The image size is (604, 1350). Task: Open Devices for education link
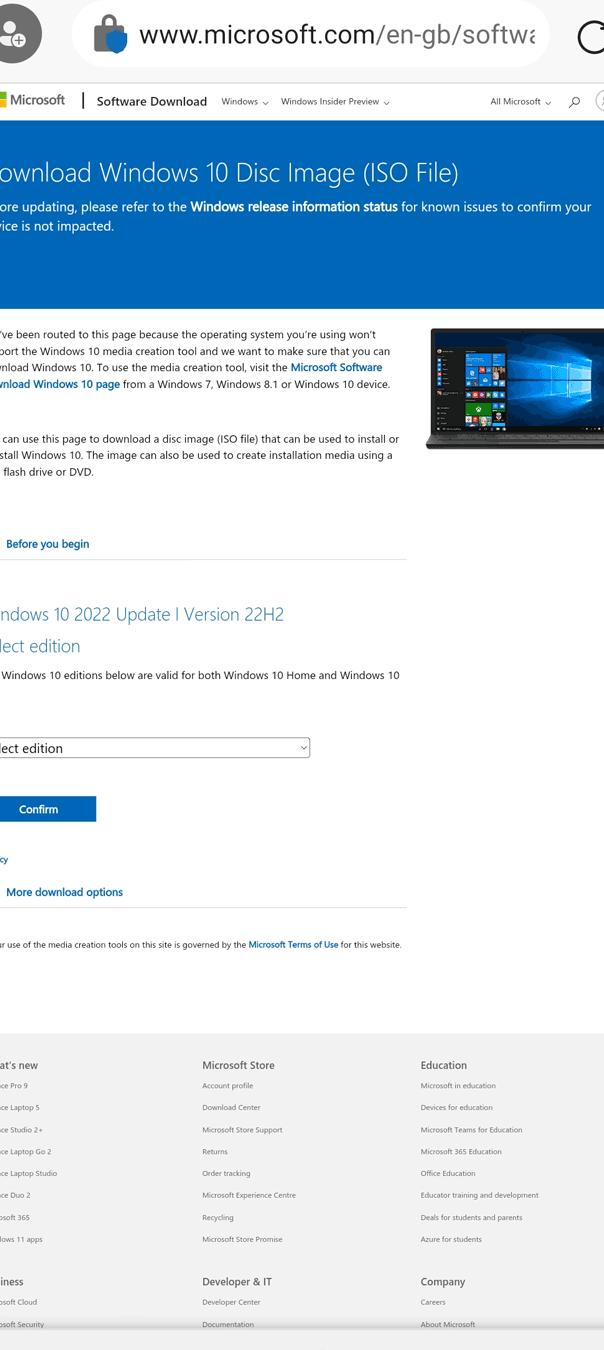[457, 1108]
